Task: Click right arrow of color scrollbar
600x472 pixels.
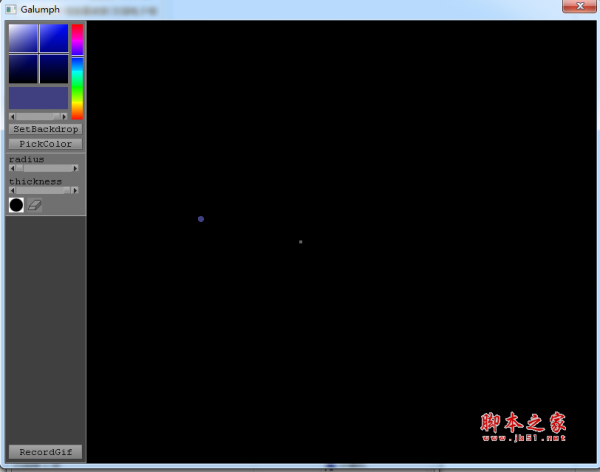Action: [x=64, y=116]
